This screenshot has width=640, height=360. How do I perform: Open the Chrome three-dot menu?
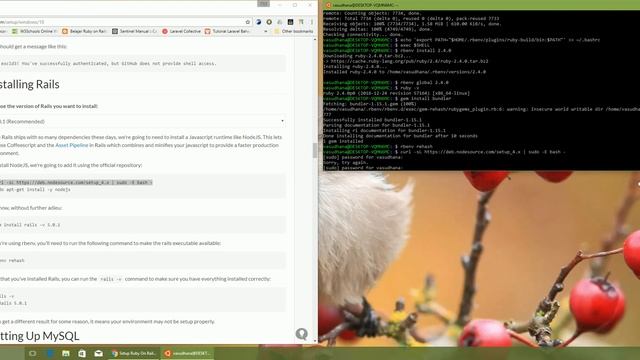(x=312, y=22)
